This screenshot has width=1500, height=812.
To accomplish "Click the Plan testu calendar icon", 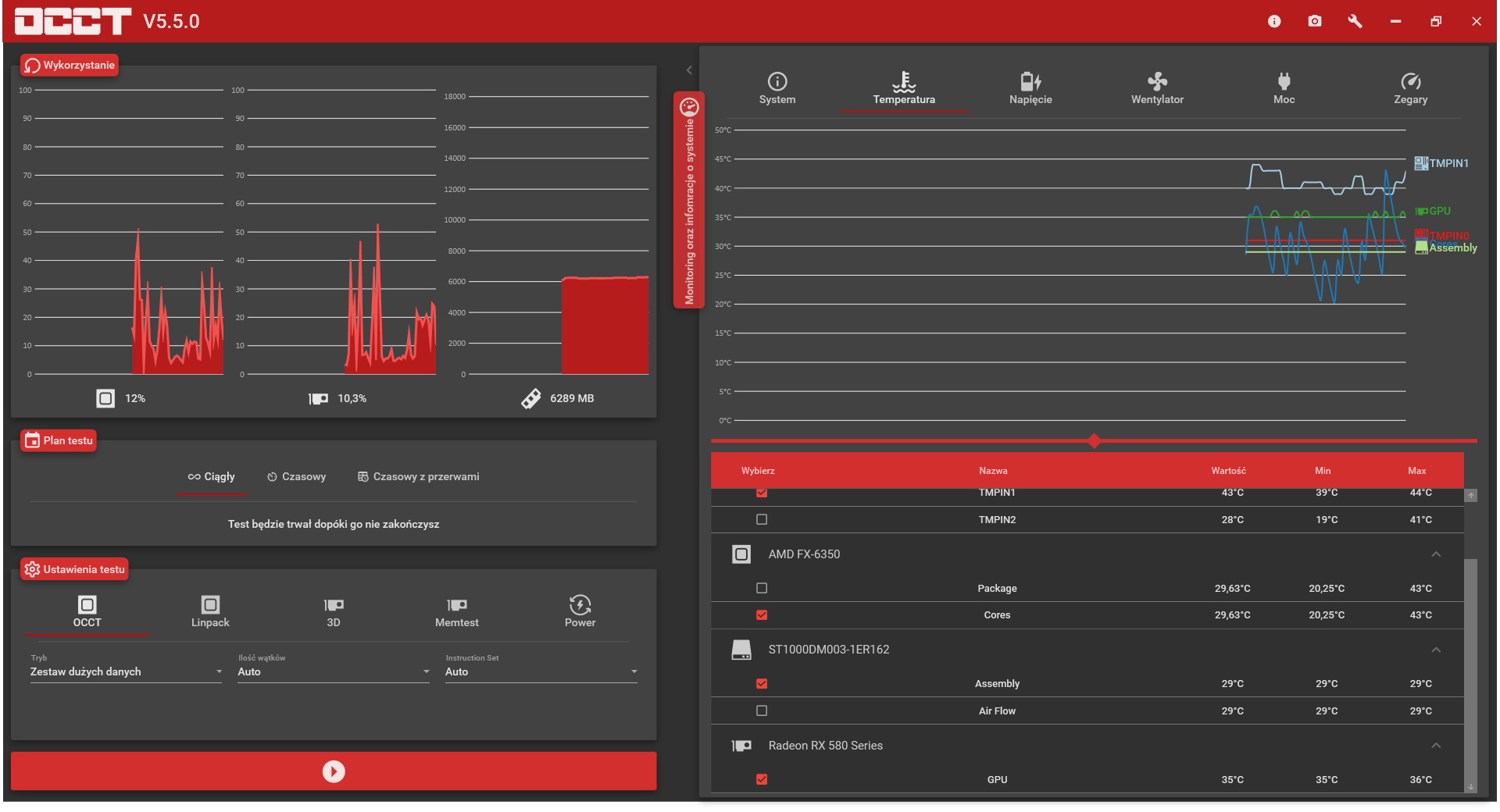I will point(32,440).
